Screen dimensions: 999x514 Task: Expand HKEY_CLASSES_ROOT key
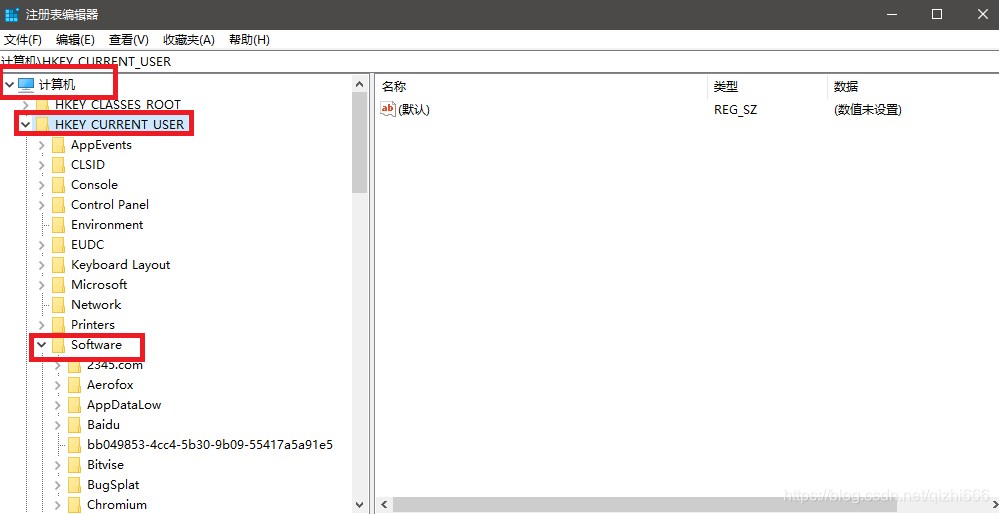pos(25,104)
